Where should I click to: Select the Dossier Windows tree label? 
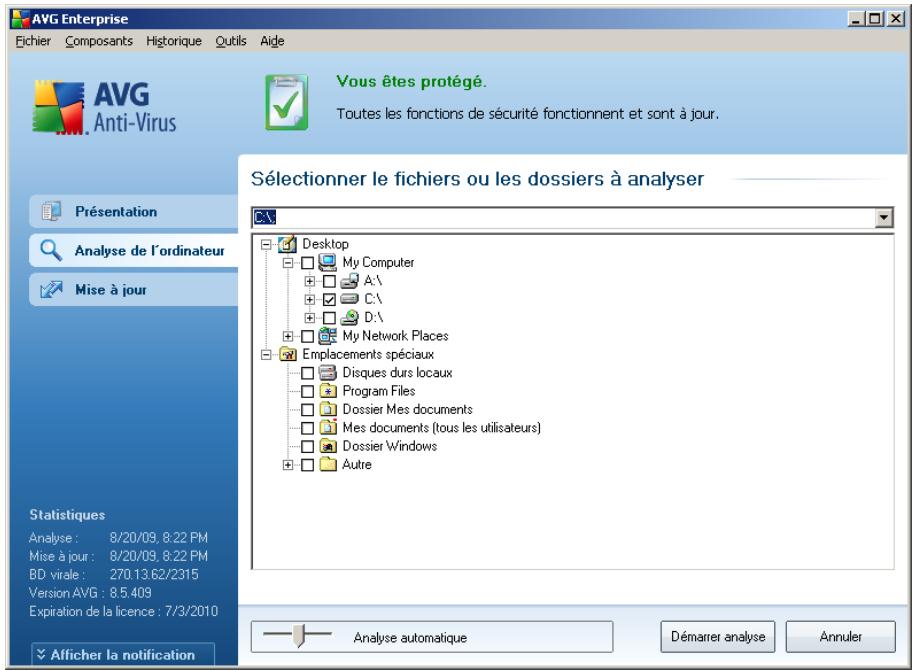click(x=389, y=446)
